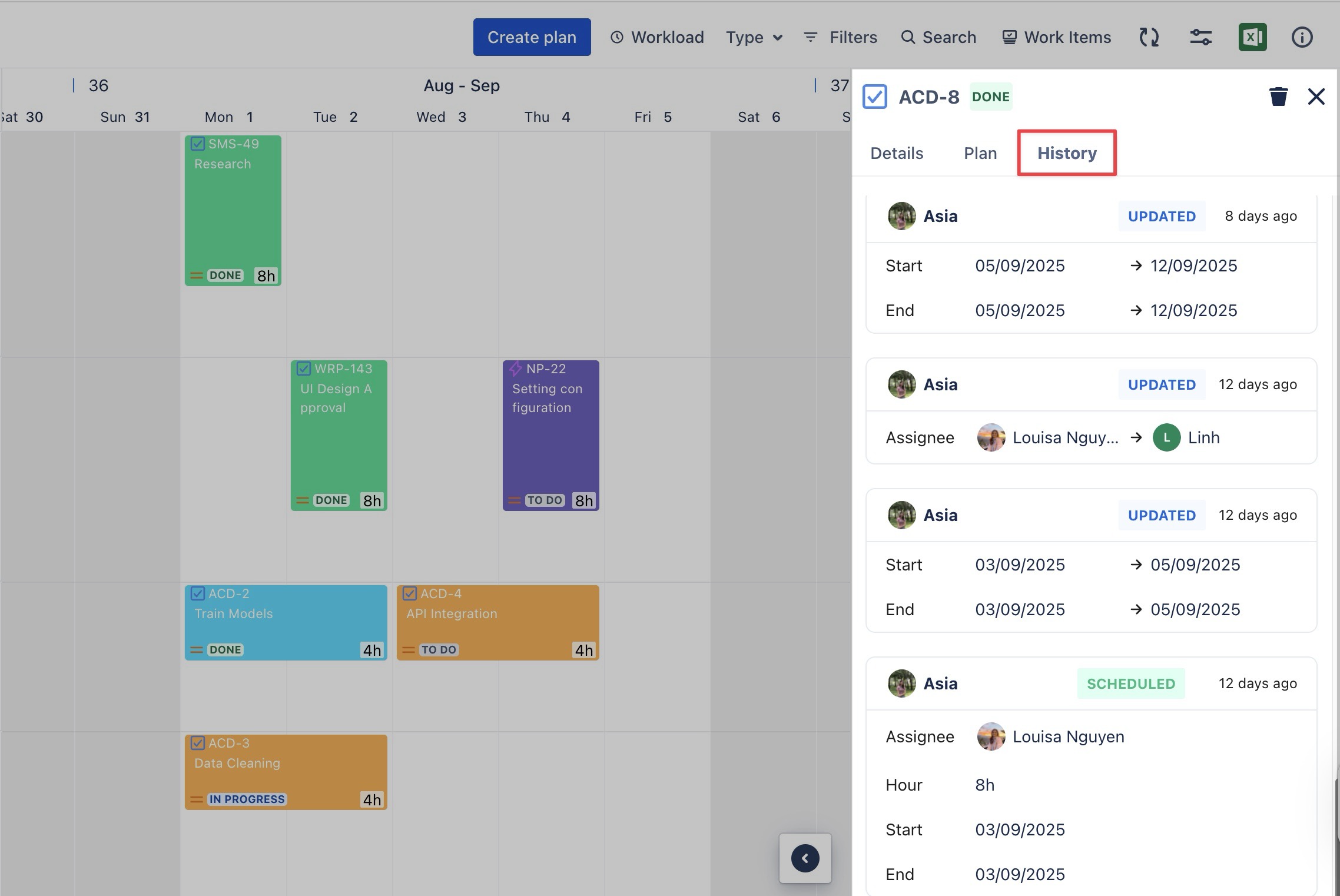The image size is (1340, 896).
Task: Expand the Type dropdown
Action: point(754,38)
